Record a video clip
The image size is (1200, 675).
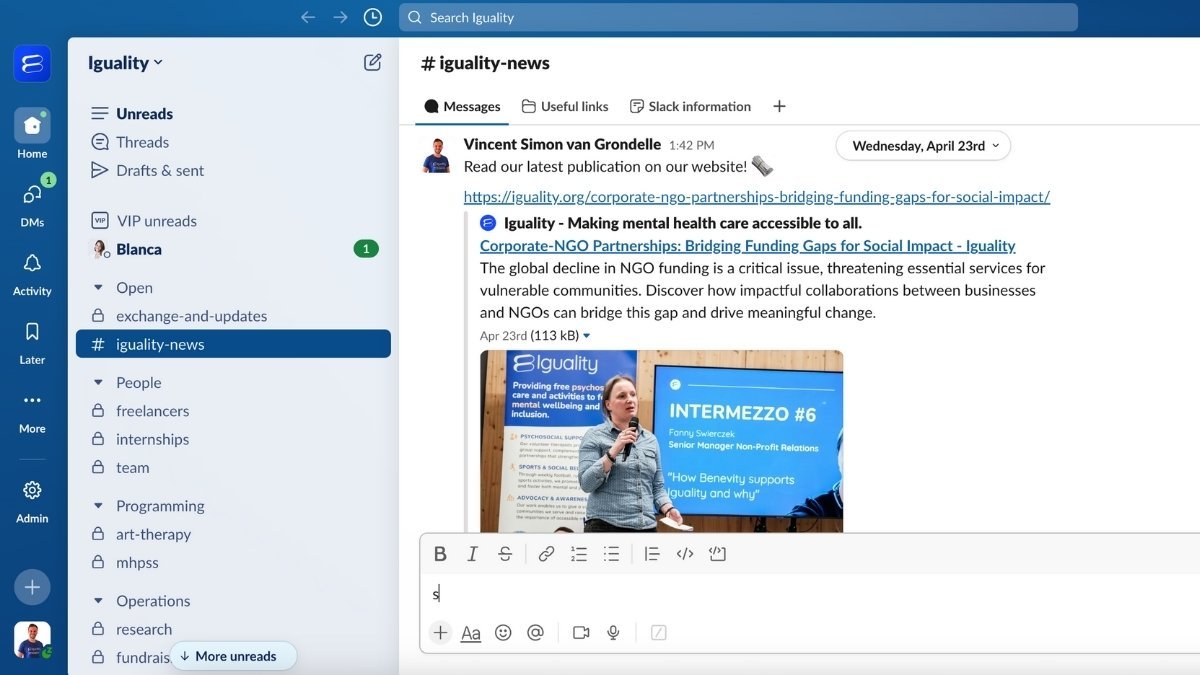point(581,632)
